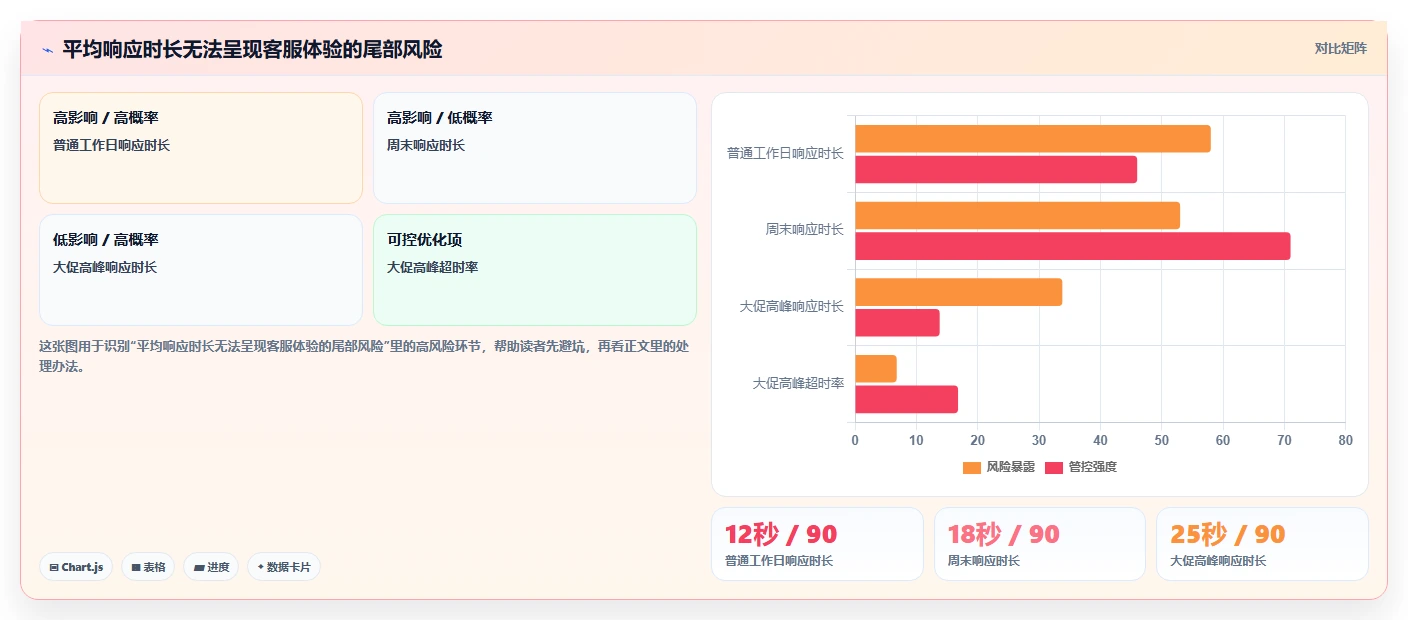Click the description paragraph starting 这张图用于识别
Viewport: 1408px width, 620px height.
pos(364,356)
